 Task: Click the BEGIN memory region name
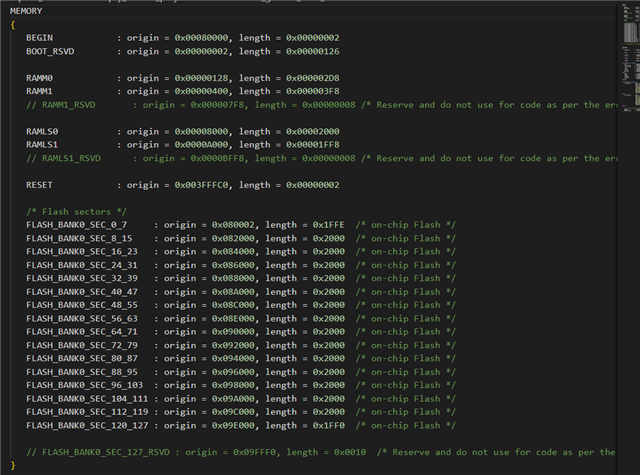[x=40, y=37]
